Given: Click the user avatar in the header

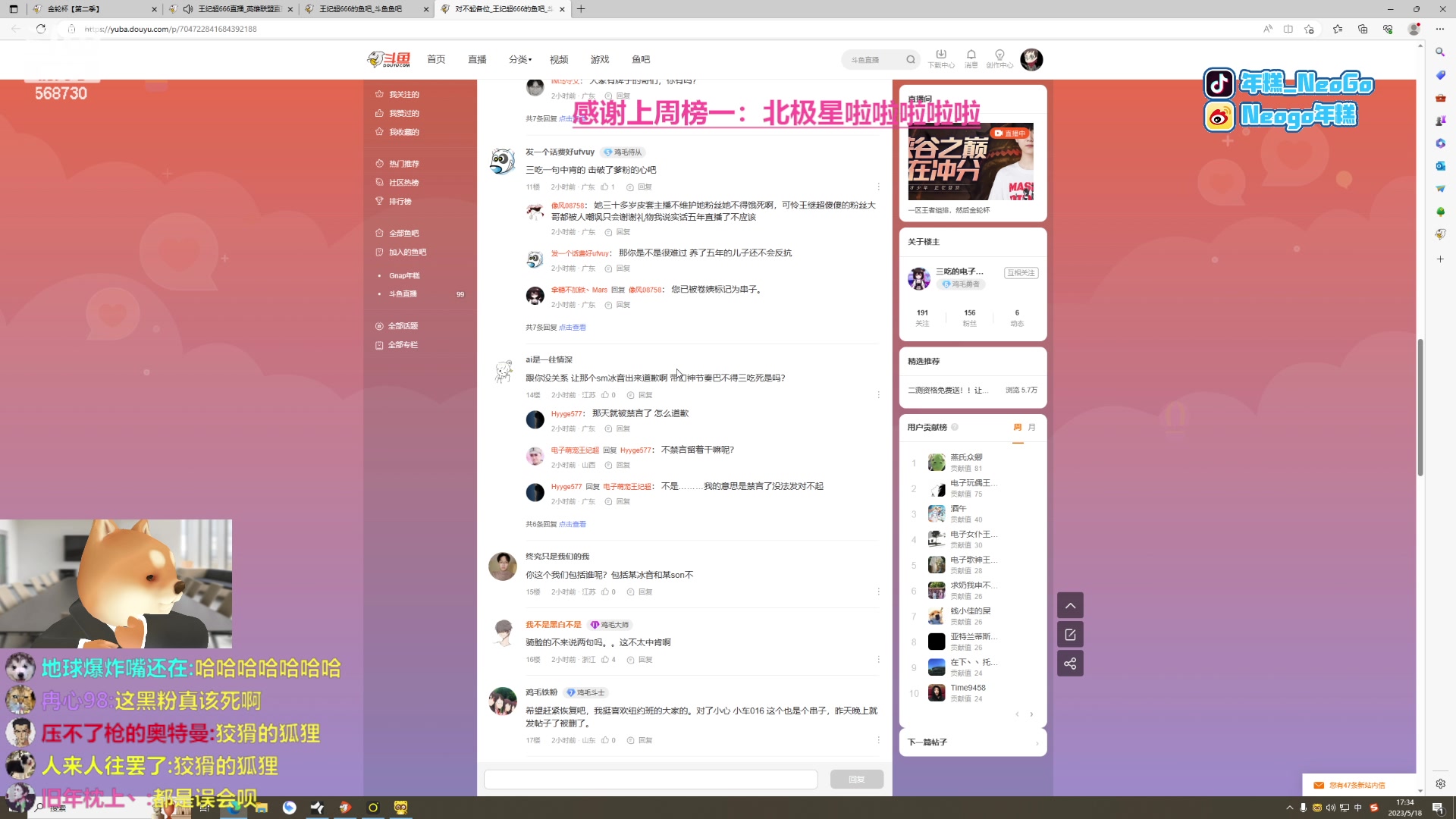Looking at the screenshot, I should 1031,59.
